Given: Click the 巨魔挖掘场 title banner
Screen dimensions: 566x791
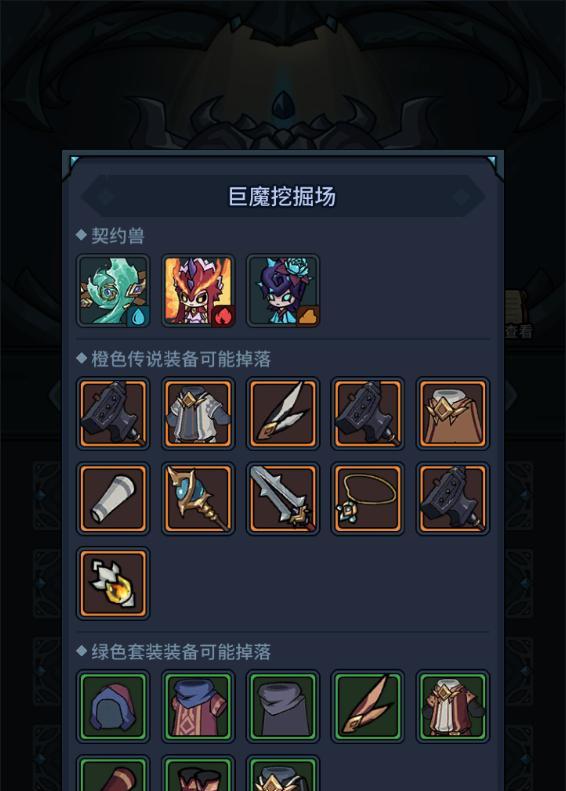Looking at the screenshot, I should (282, 196).
